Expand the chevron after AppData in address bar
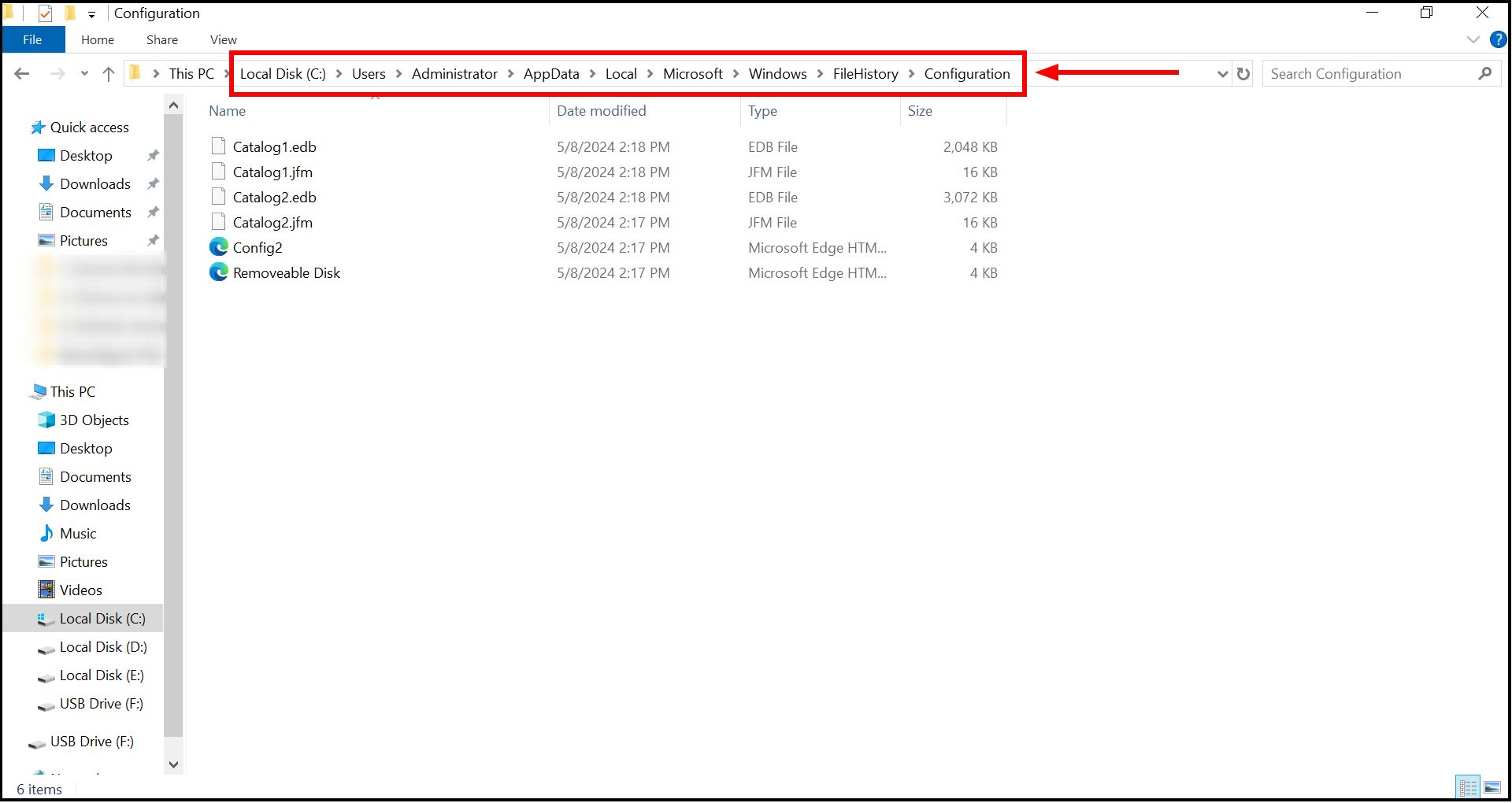The height and width of the screenshot is (803, 1512). (592, 73)
